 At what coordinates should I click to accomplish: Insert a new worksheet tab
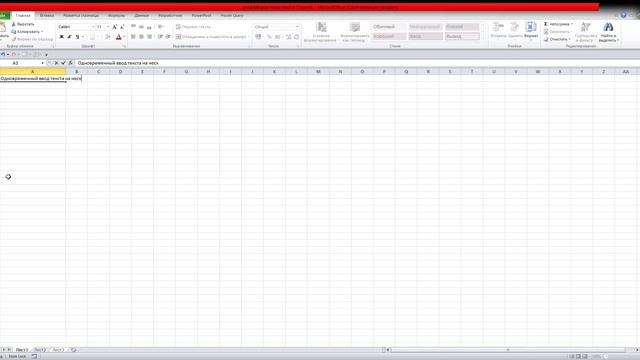pyautogui.click(x=73, y=350)
